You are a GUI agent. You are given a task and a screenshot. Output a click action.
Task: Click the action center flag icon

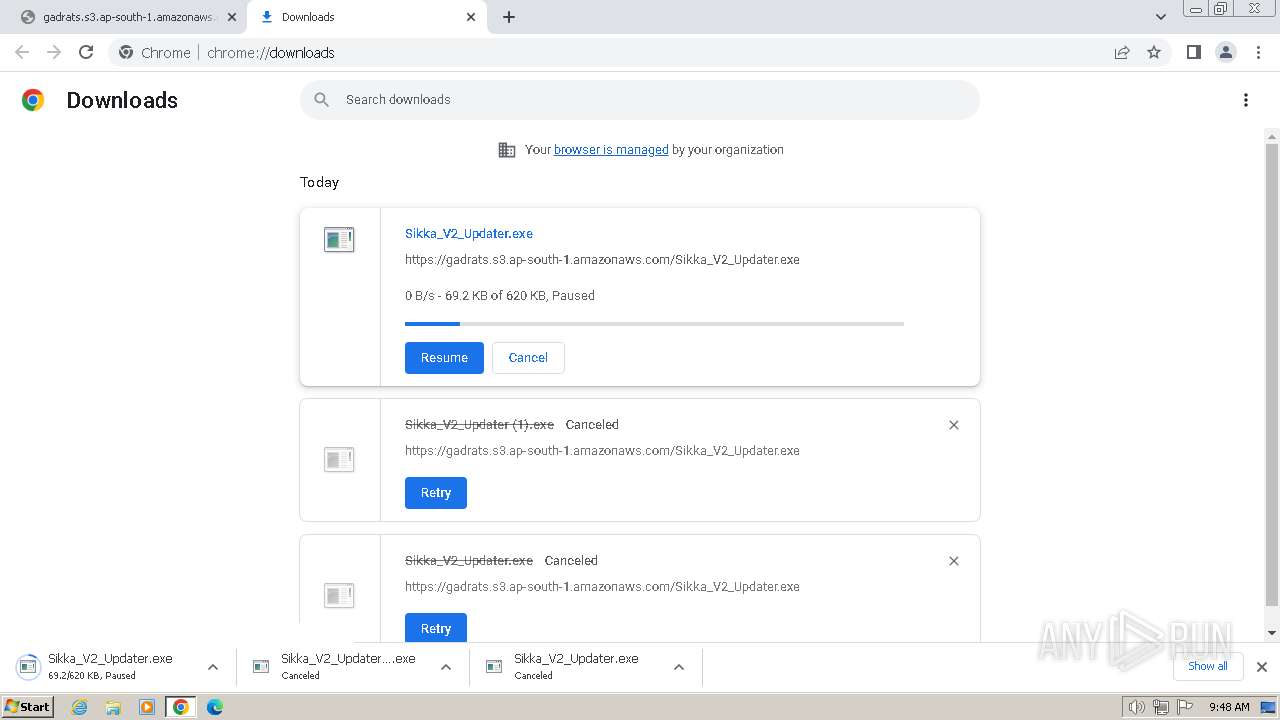click(x=1184, y=707)
